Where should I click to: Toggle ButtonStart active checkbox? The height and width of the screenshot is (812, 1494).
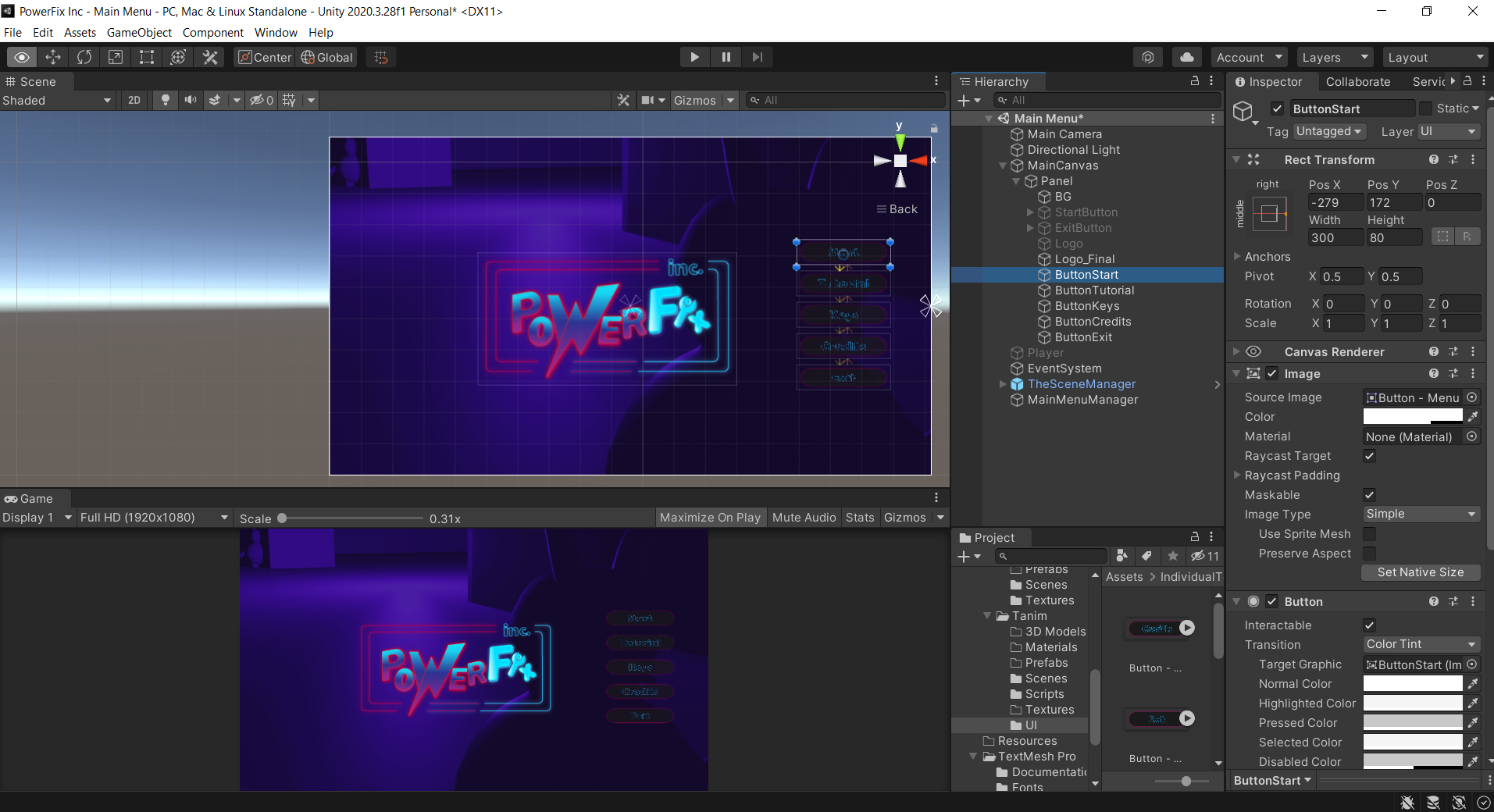tap(1278, 109)
